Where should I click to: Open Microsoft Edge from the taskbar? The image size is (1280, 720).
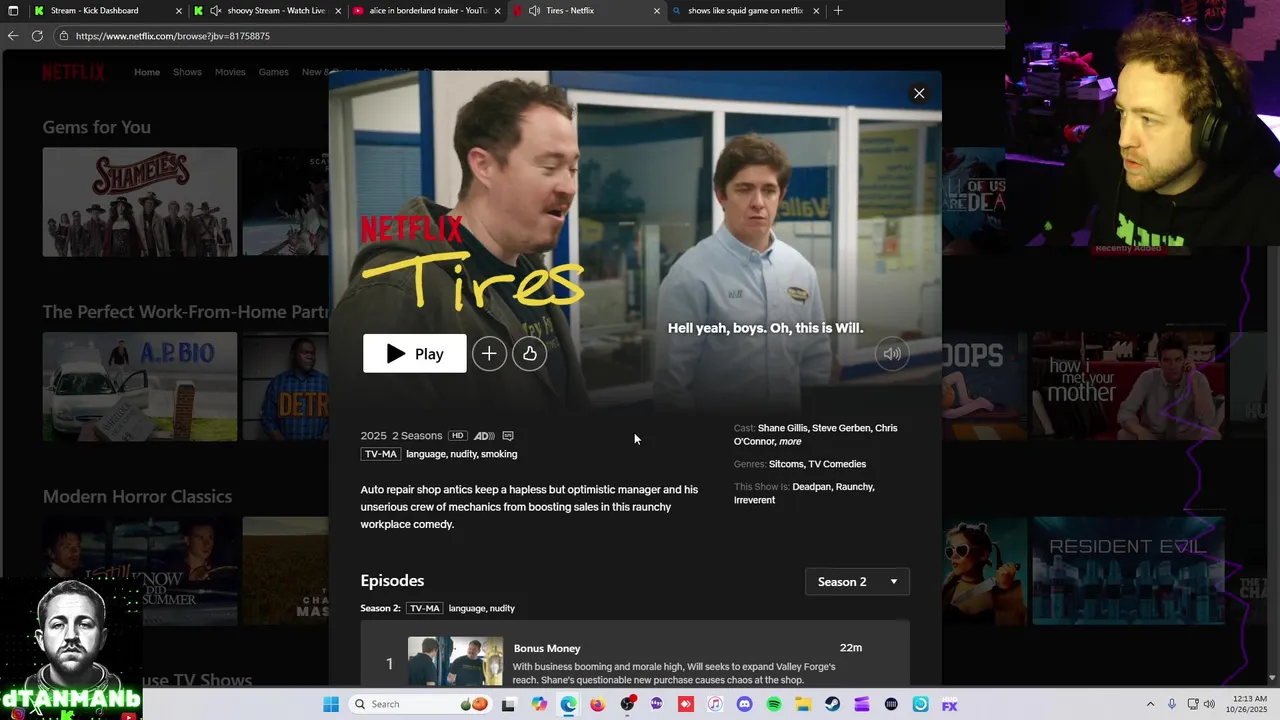[x=568, y=704]
